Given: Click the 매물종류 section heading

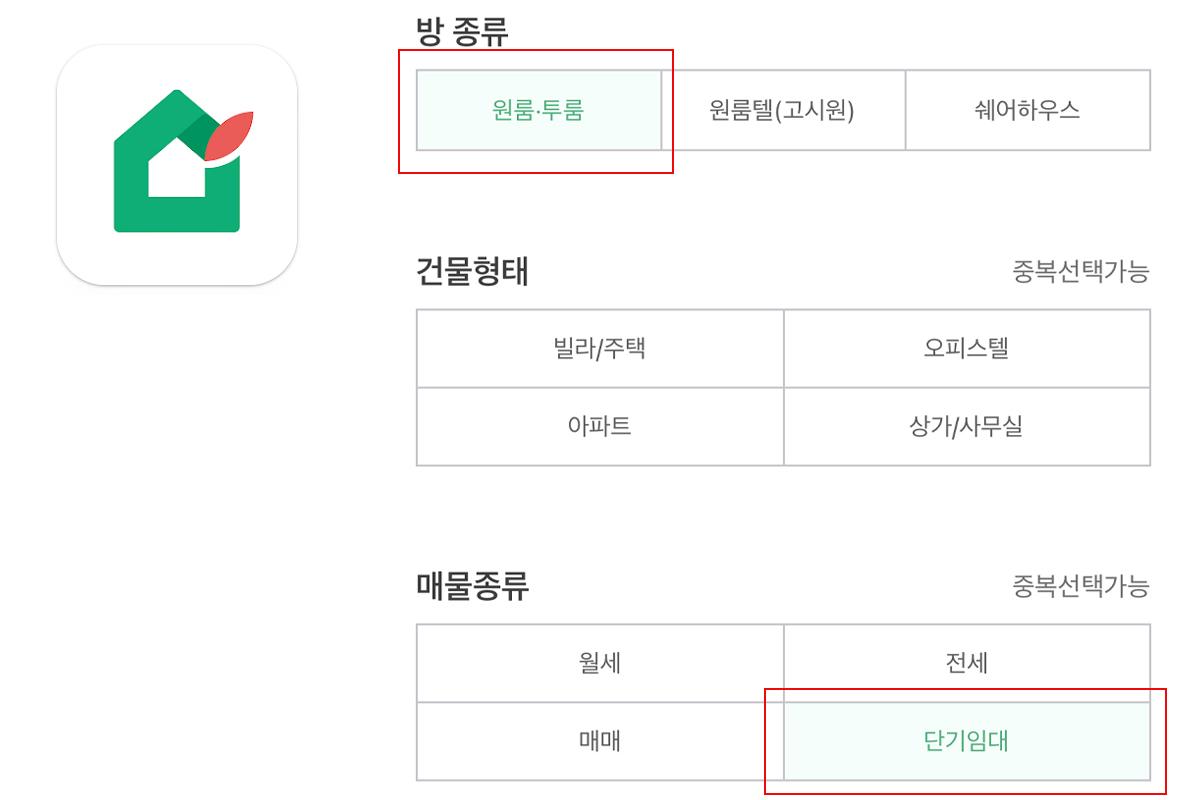Looking at the screenshot, I should tap(472, 586).
